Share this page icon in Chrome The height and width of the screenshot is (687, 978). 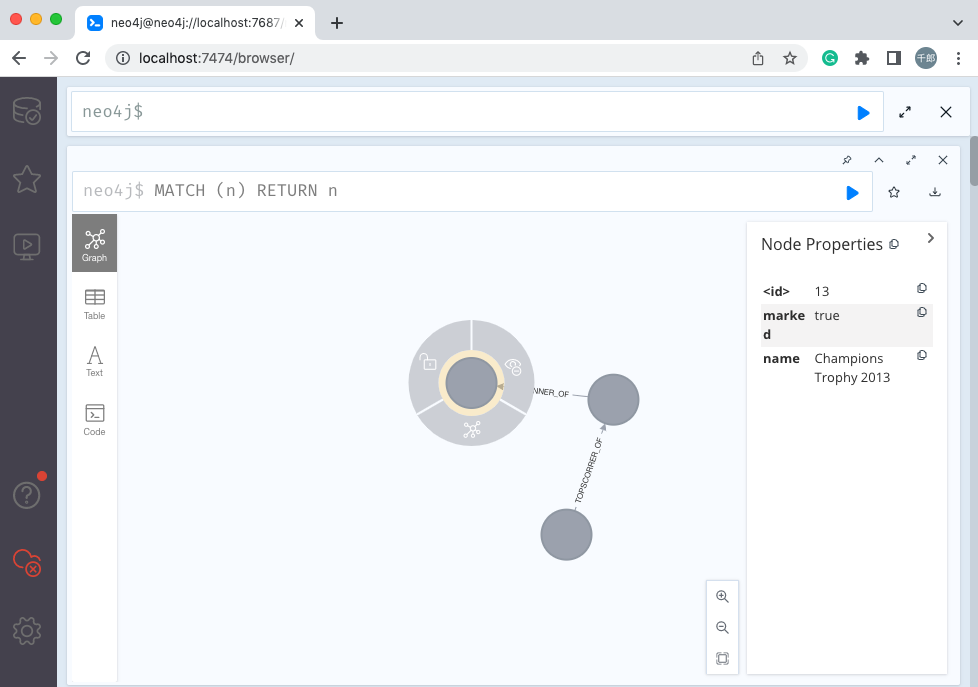tap(758, 58)
